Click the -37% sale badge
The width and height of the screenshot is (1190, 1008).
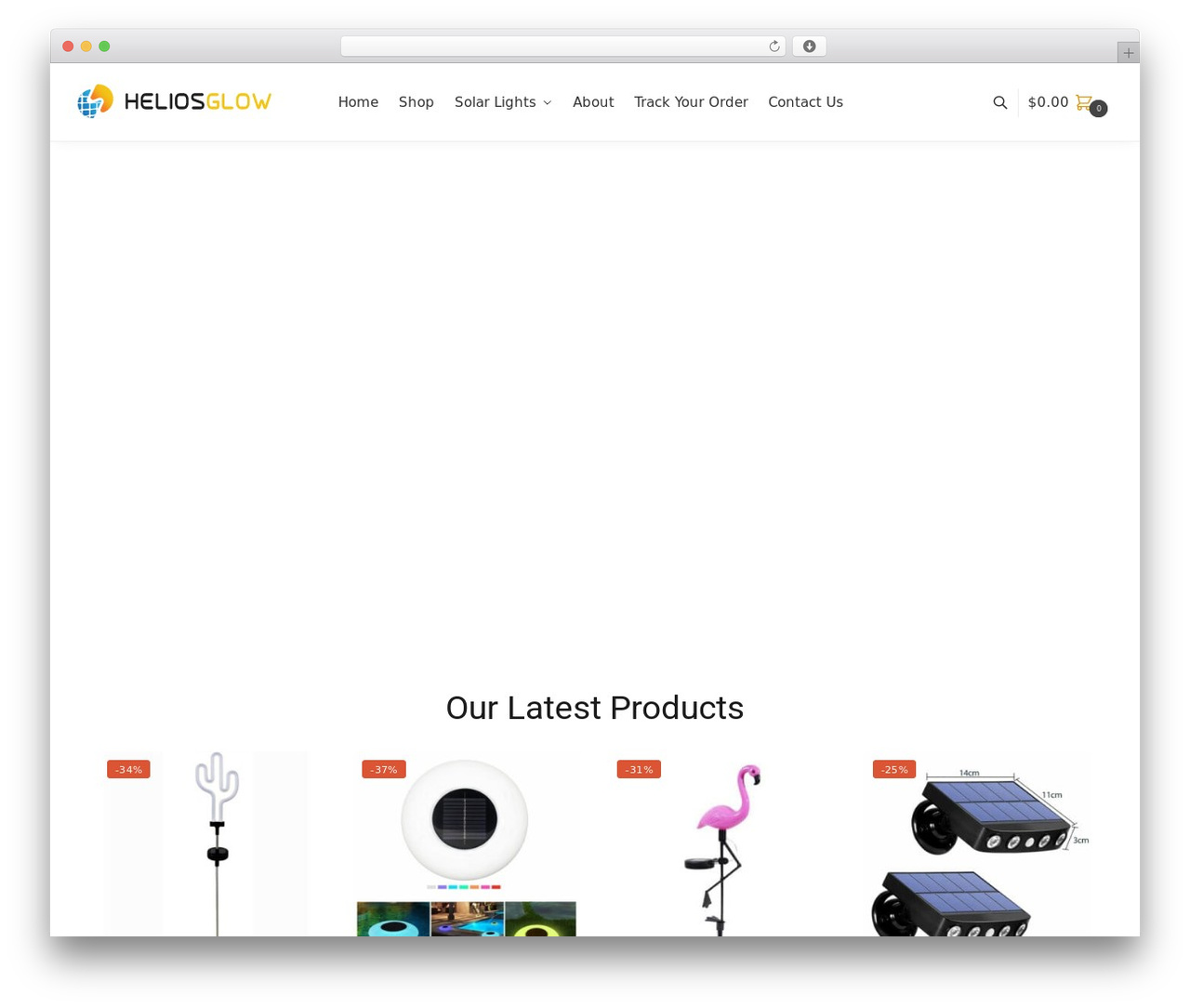pos(384,769)
